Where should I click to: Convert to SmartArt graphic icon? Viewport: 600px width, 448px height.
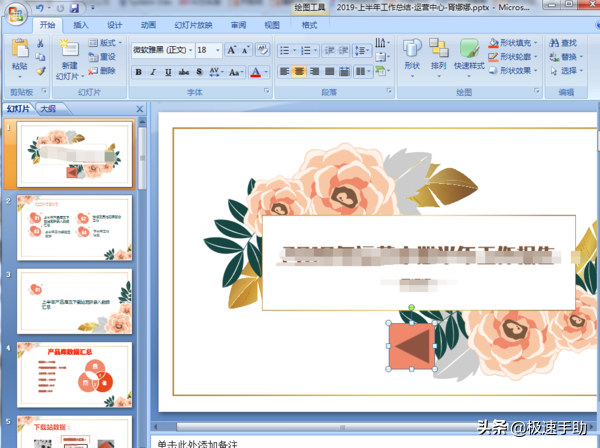(x=382, y=71)
